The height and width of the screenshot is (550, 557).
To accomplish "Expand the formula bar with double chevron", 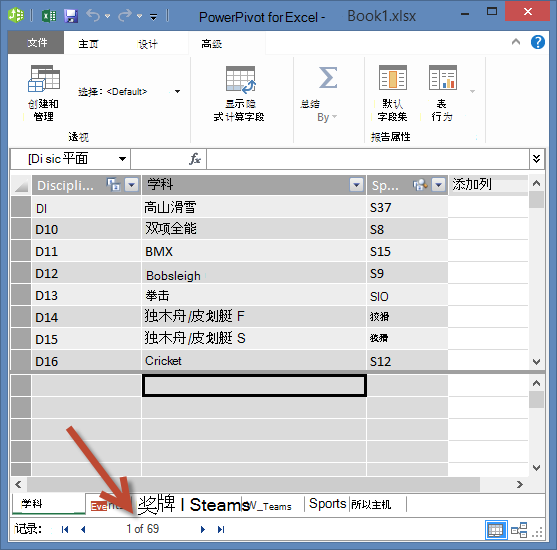I will tap(536, 158).
